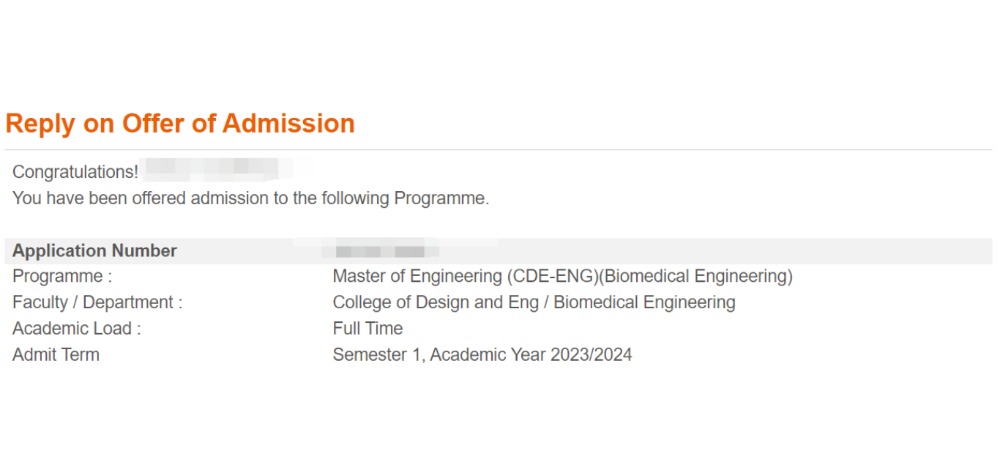Viewport: 1000px width, 464px height.
Task: Click the Congratulations! greeting text
Action: click(75, 172)
